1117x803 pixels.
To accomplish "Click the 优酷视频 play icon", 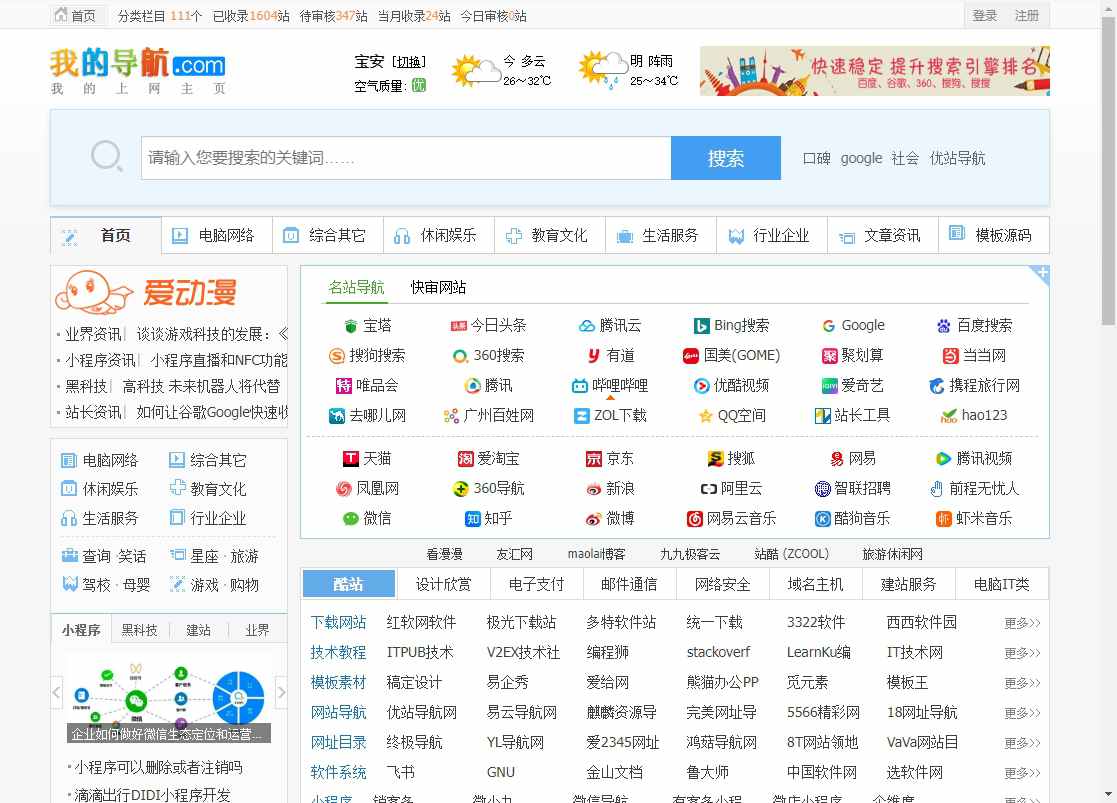I will (x=702, y=386).
